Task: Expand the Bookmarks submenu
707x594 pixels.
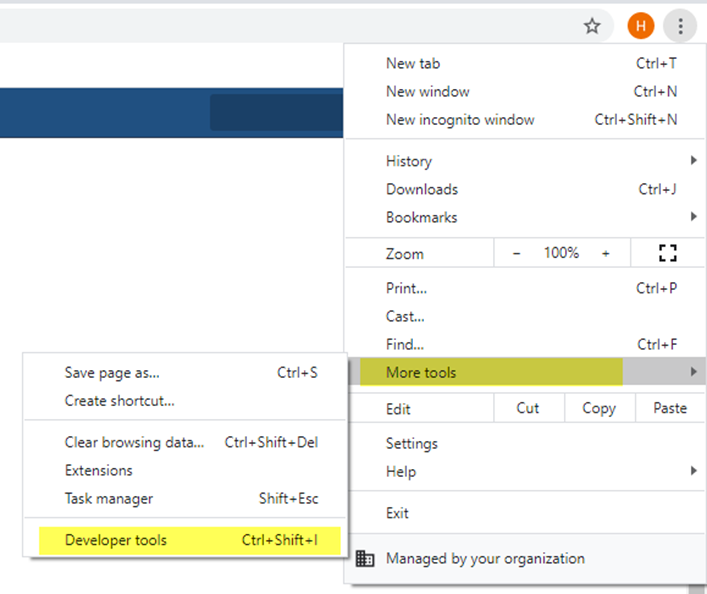Action: (525, 217)
